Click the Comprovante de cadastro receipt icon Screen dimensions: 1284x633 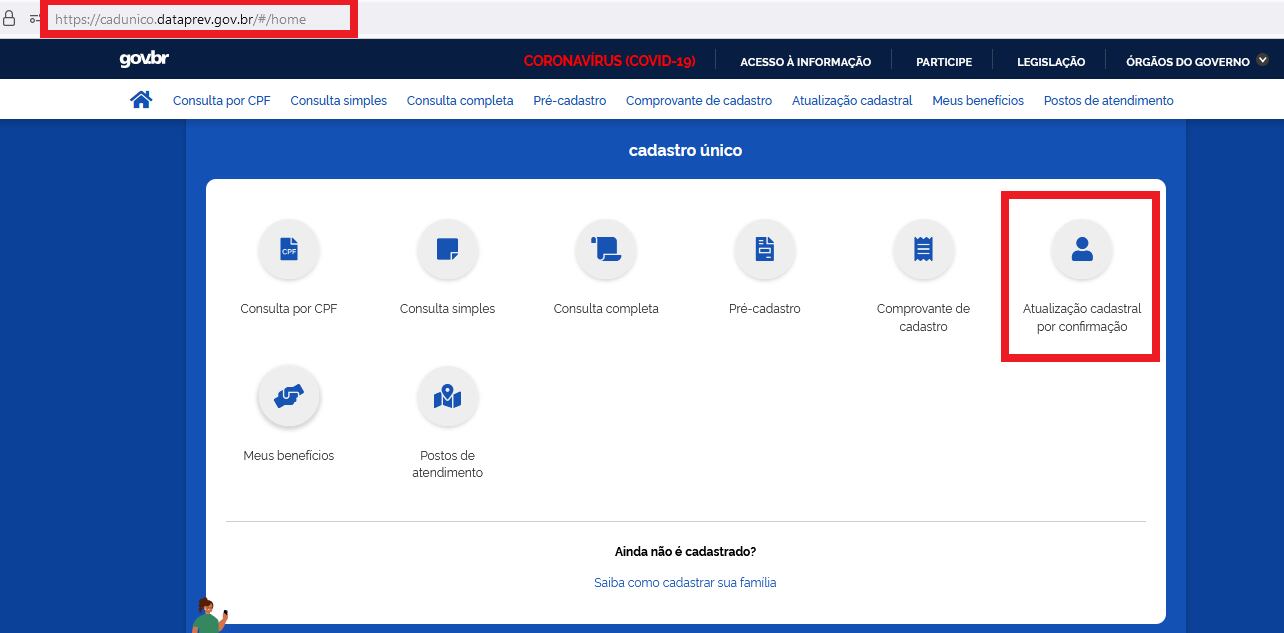click(923, 250)
